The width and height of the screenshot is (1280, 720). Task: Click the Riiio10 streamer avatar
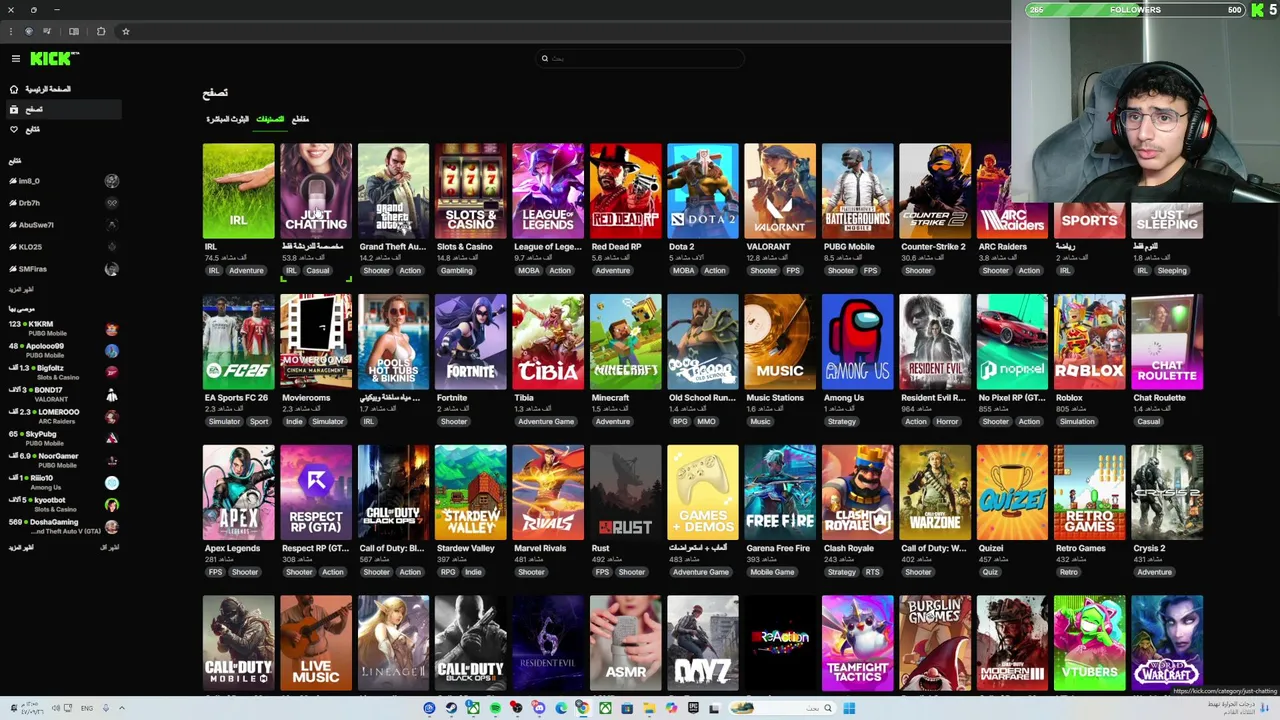[112, 483]
